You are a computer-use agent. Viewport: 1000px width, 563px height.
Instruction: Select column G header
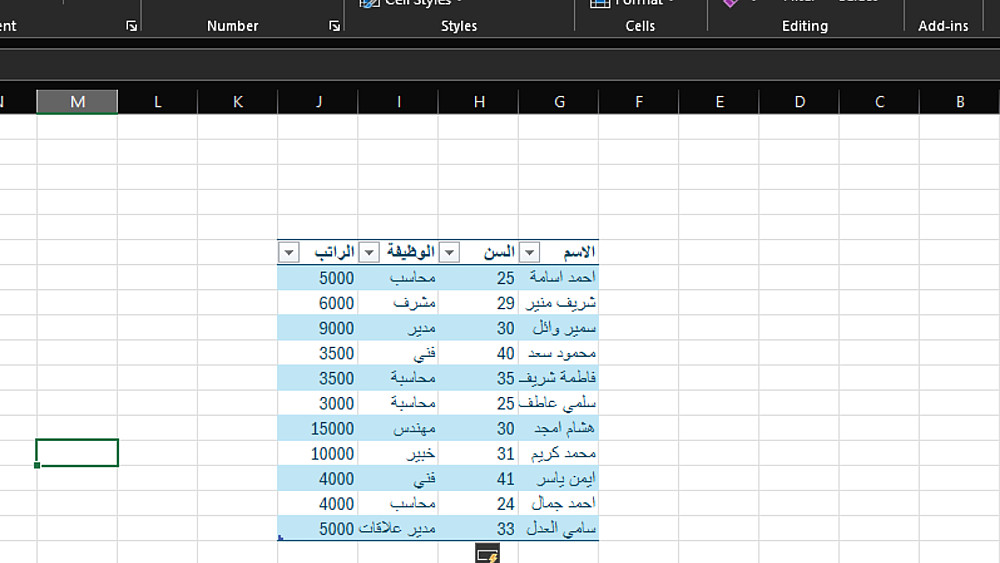[559, 101]
